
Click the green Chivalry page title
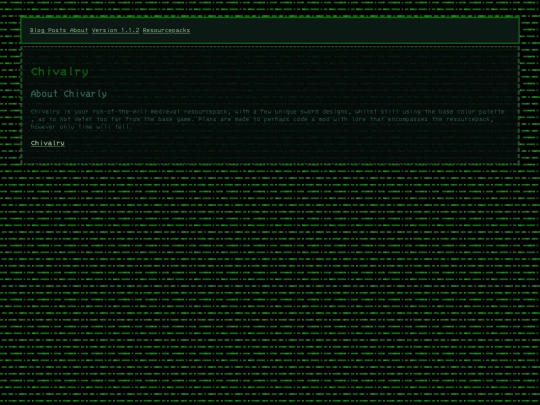click(60, 72)
